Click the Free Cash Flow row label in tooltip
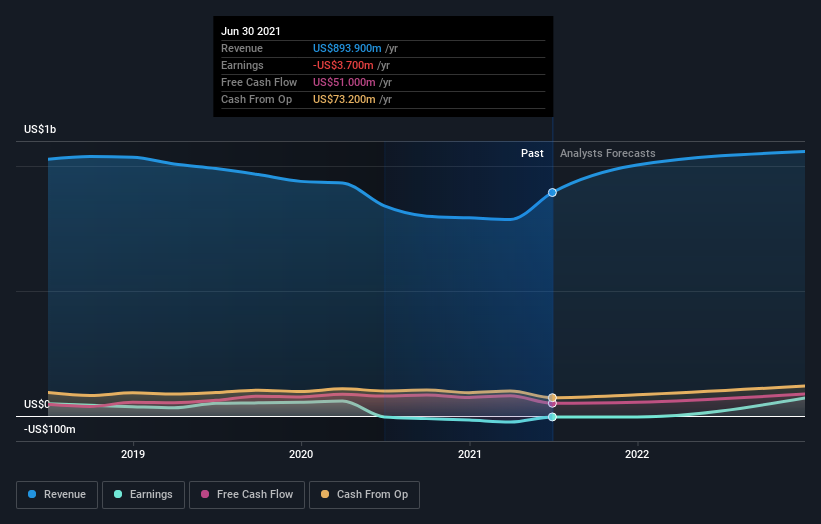 pos(259,82)
